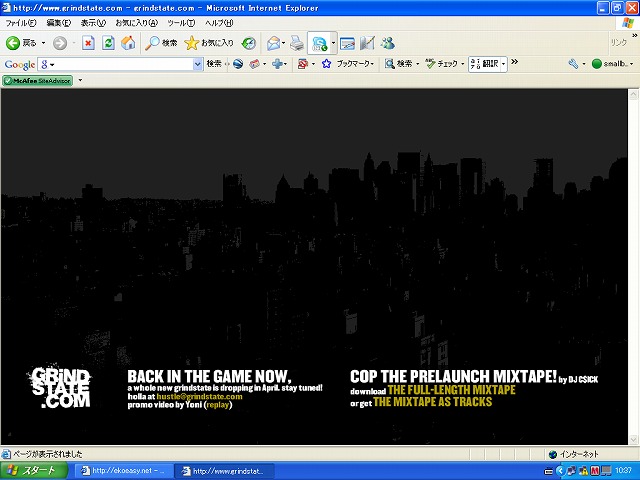Click the red M icon in system tray
640x480 pixels.
coord(594,471)
